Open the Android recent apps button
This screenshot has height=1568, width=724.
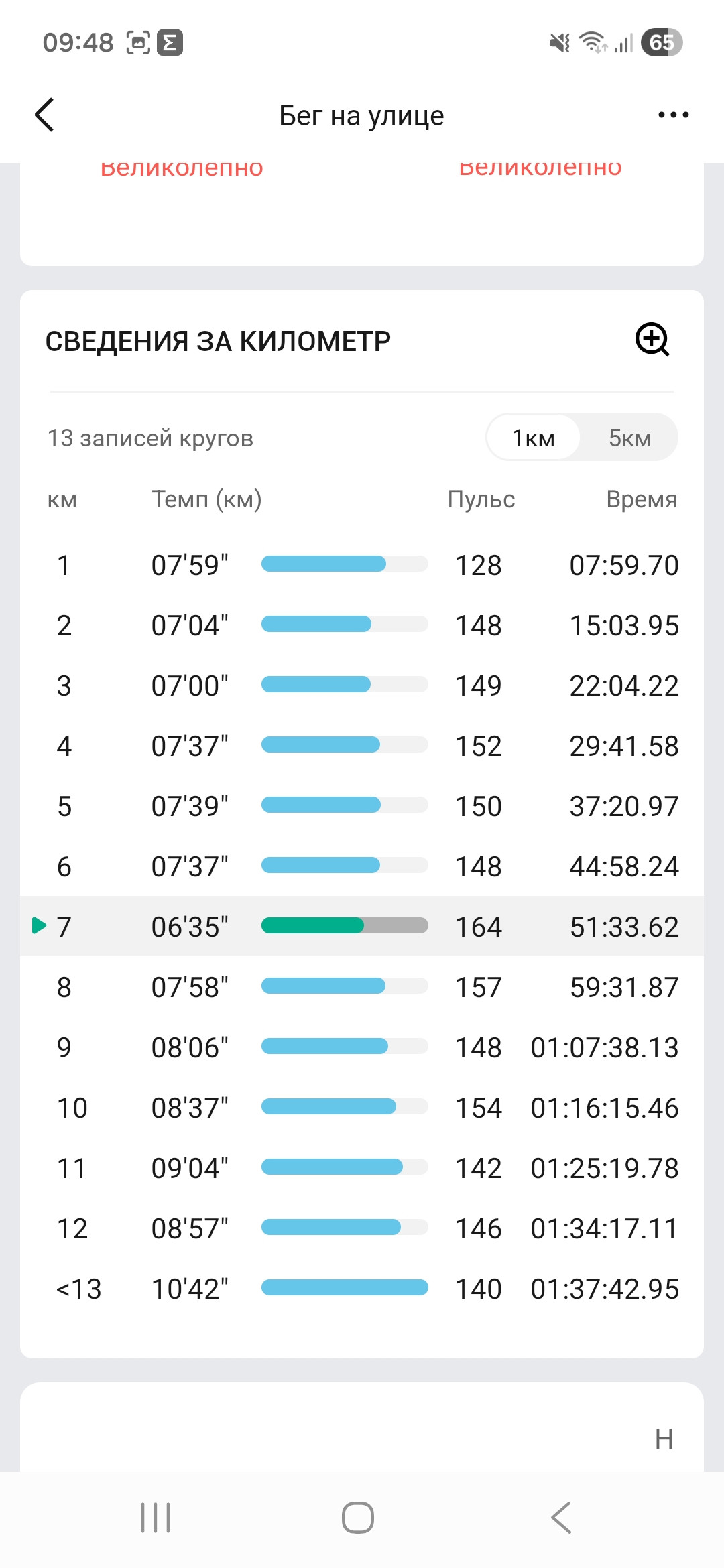156,1518
